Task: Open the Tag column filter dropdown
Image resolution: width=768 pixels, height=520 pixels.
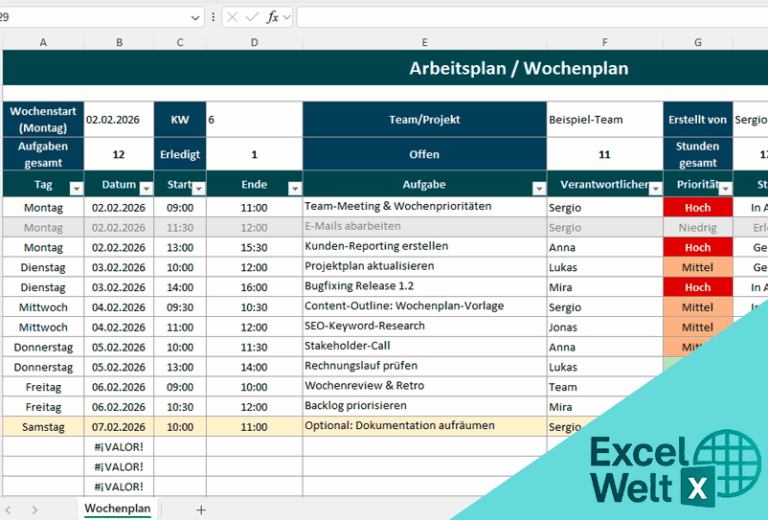Action: pyautogui.click(x=76, y=189)
